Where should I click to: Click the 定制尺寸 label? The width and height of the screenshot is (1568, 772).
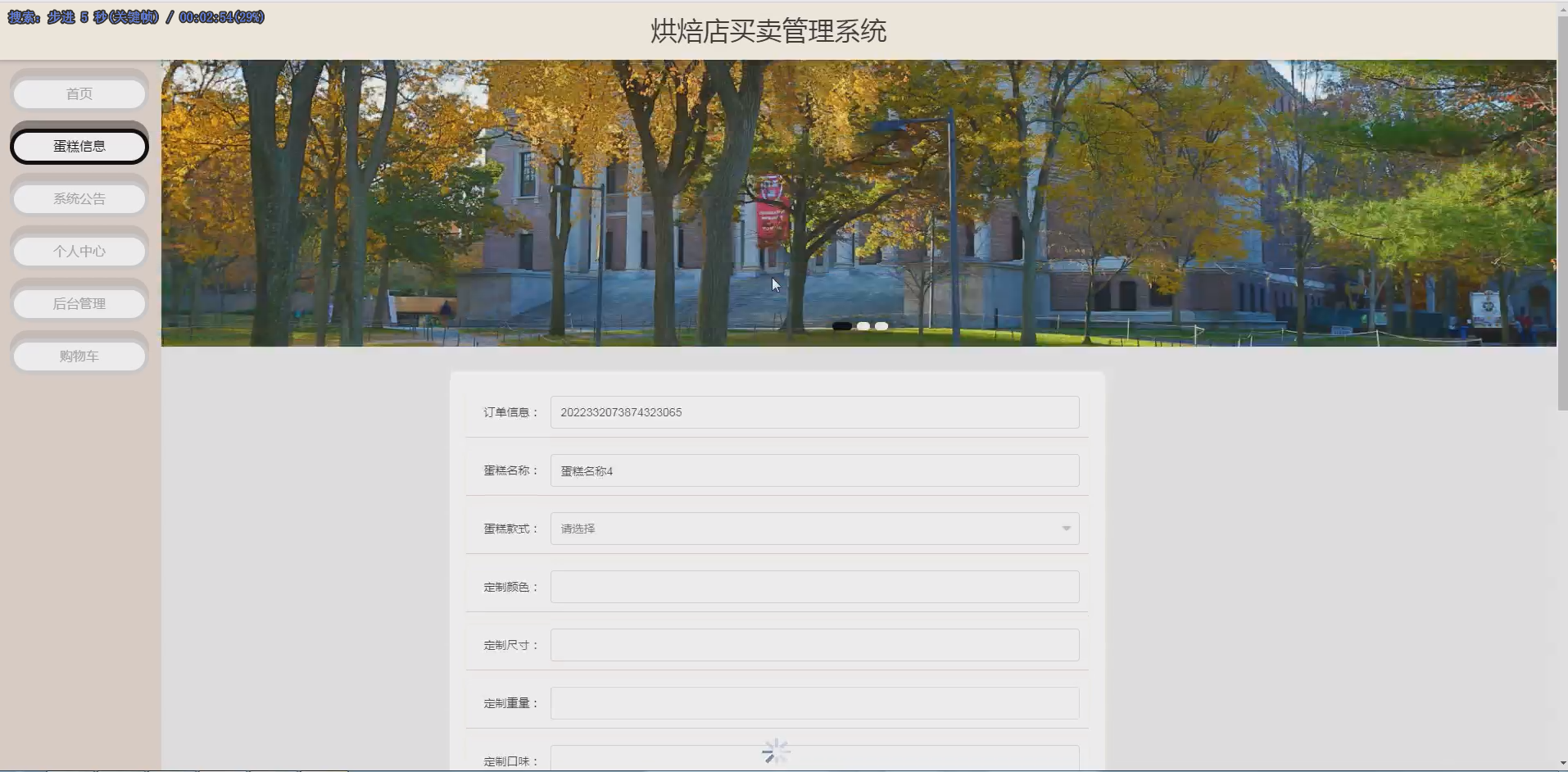[x=510, y=645]
